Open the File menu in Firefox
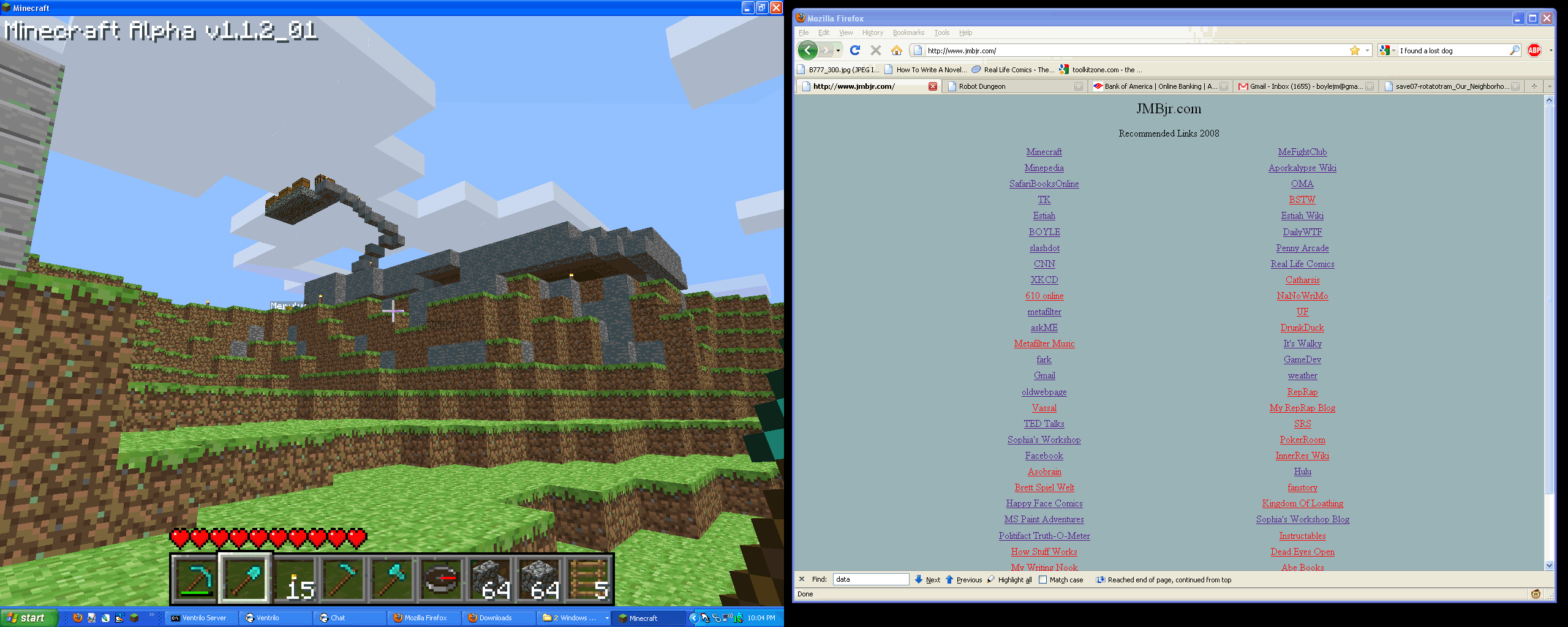Screen dimensions: 1568x627 804,32
